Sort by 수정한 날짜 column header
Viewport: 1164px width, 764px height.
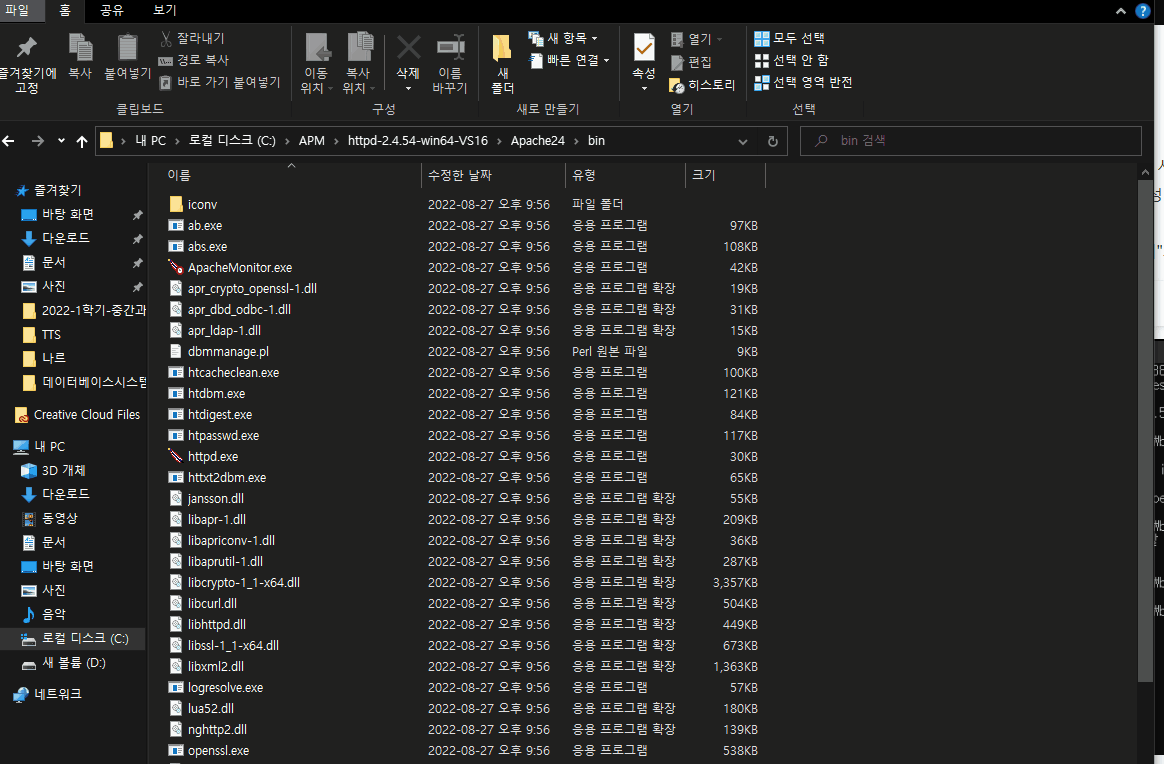494,175
